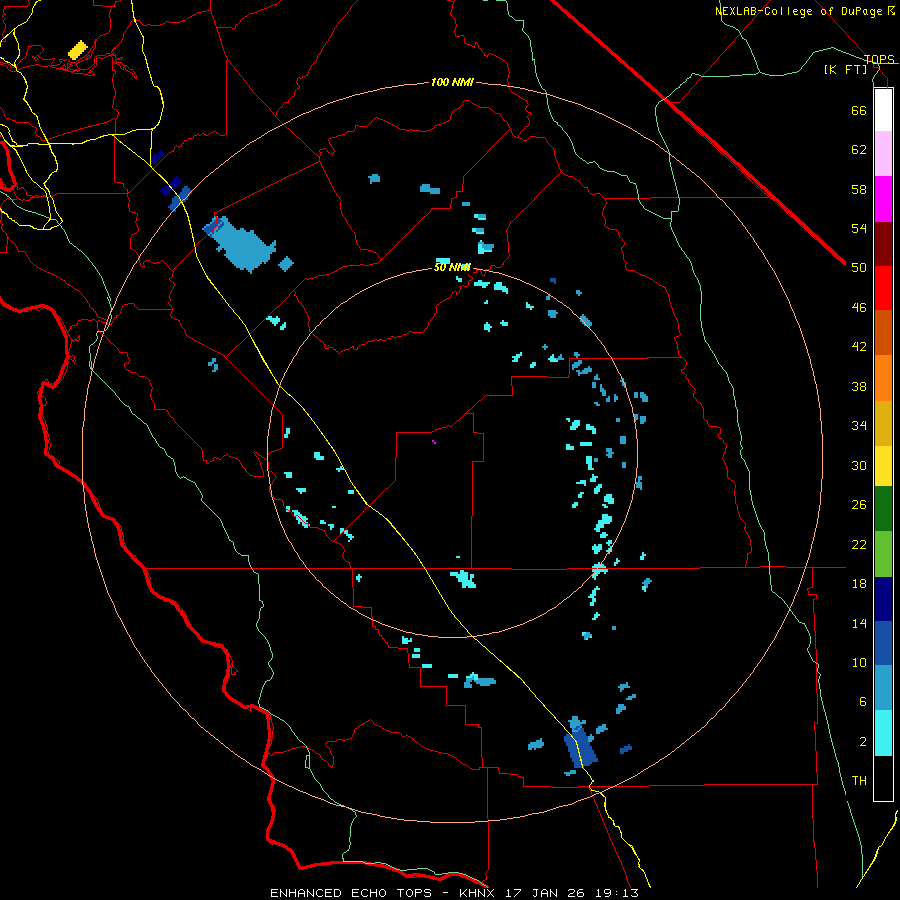Click the 54 value on legend
This screenshot has height=900, width=900.
coord(859,228)
